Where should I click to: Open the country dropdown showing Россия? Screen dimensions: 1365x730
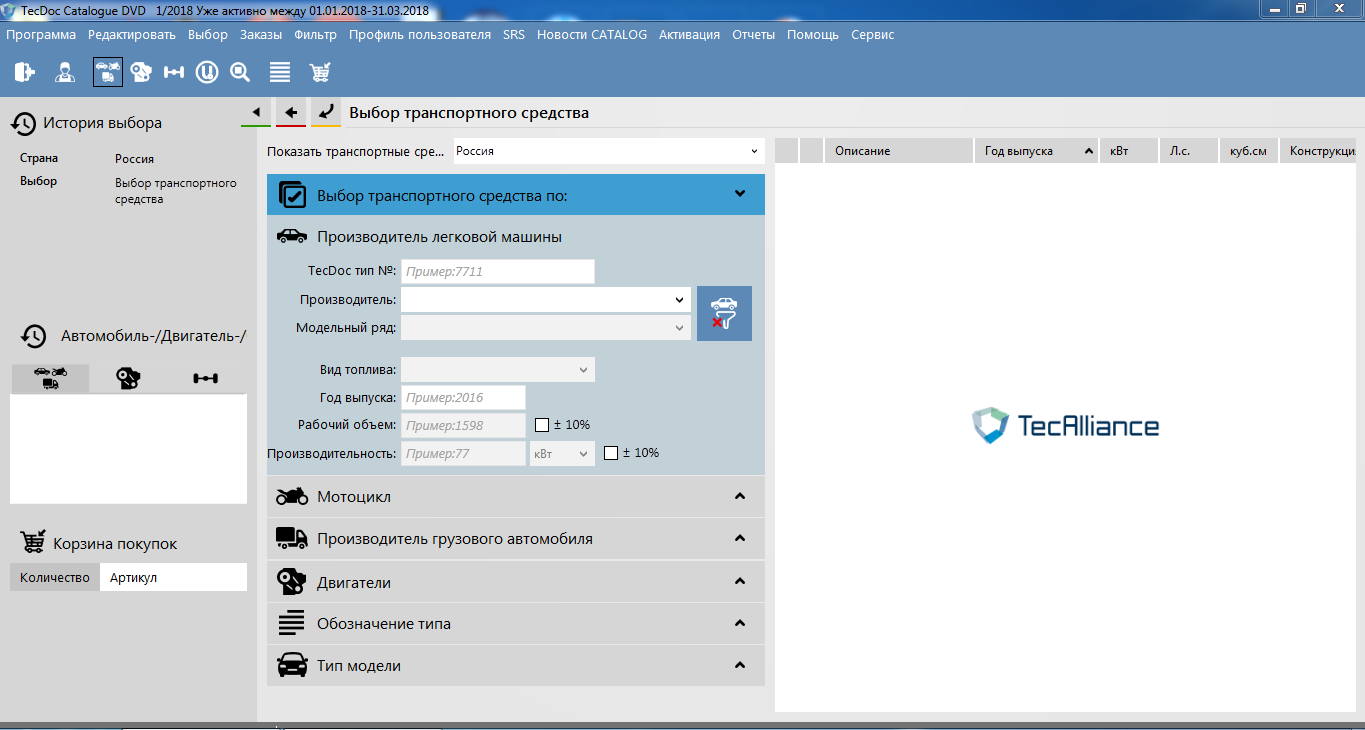608,151
